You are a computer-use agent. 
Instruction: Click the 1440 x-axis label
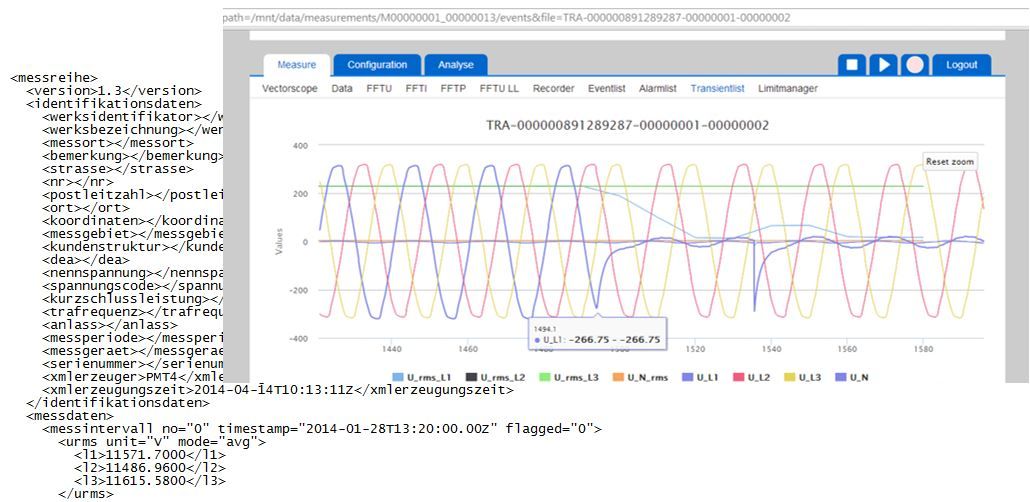click(x=392, y=350)
